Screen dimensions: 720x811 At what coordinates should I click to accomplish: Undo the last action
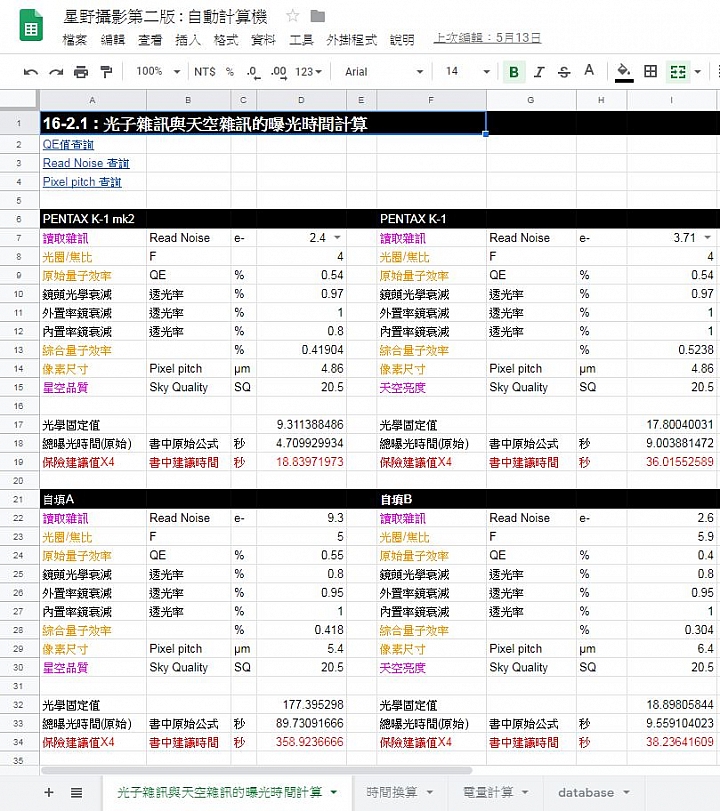coord(31,72)
